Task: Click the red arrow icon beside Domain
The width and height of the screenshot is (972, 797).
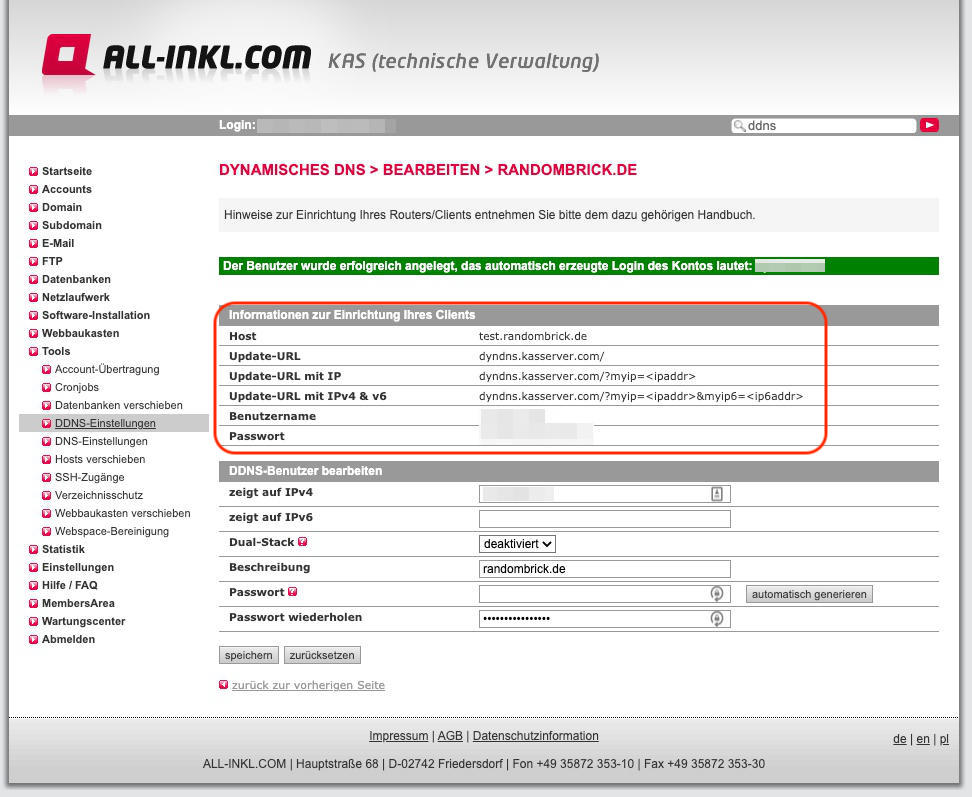Action: pyautogui.click(x=33, y=208)
